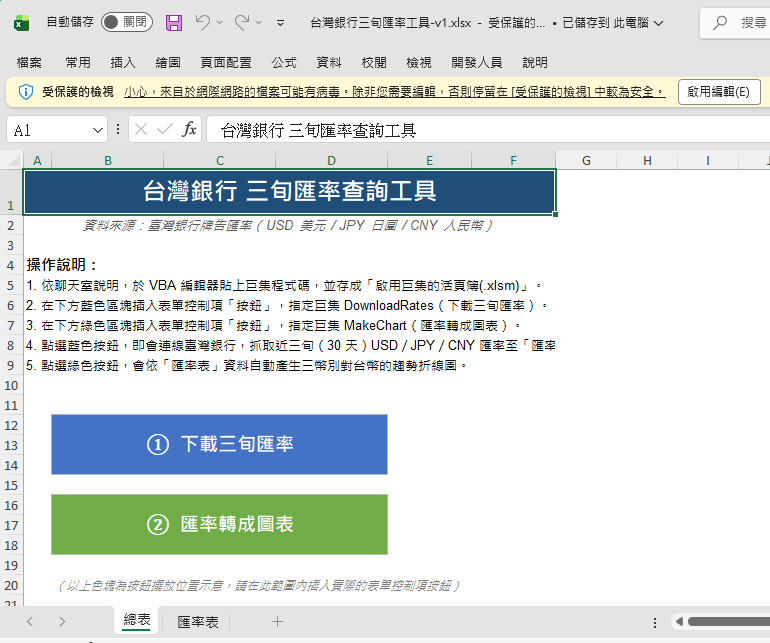This screenshot has width=770, height=643.
Task: Open the 插入 (Insert) tab
Action: pyautogui.click(x=123, y=62)
